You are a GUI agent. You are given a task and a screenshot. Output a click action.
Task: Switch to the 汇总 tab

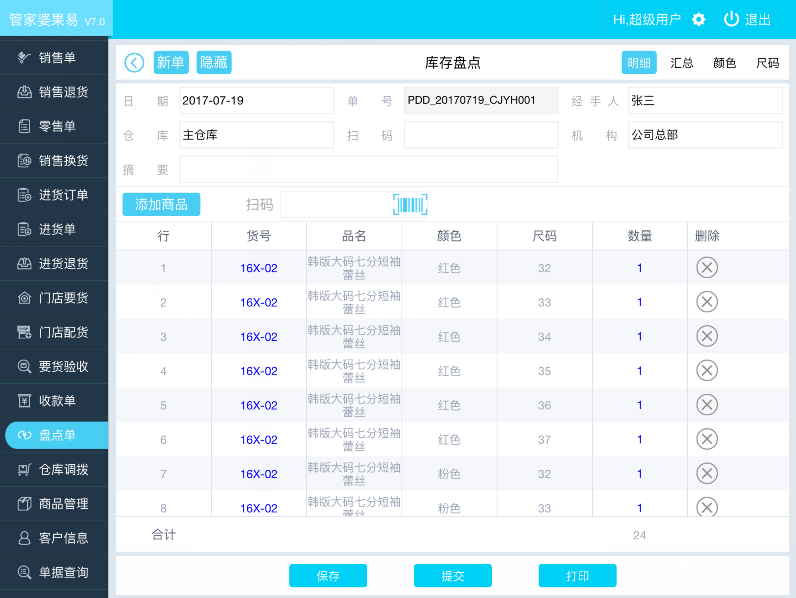tap(682, 62)
